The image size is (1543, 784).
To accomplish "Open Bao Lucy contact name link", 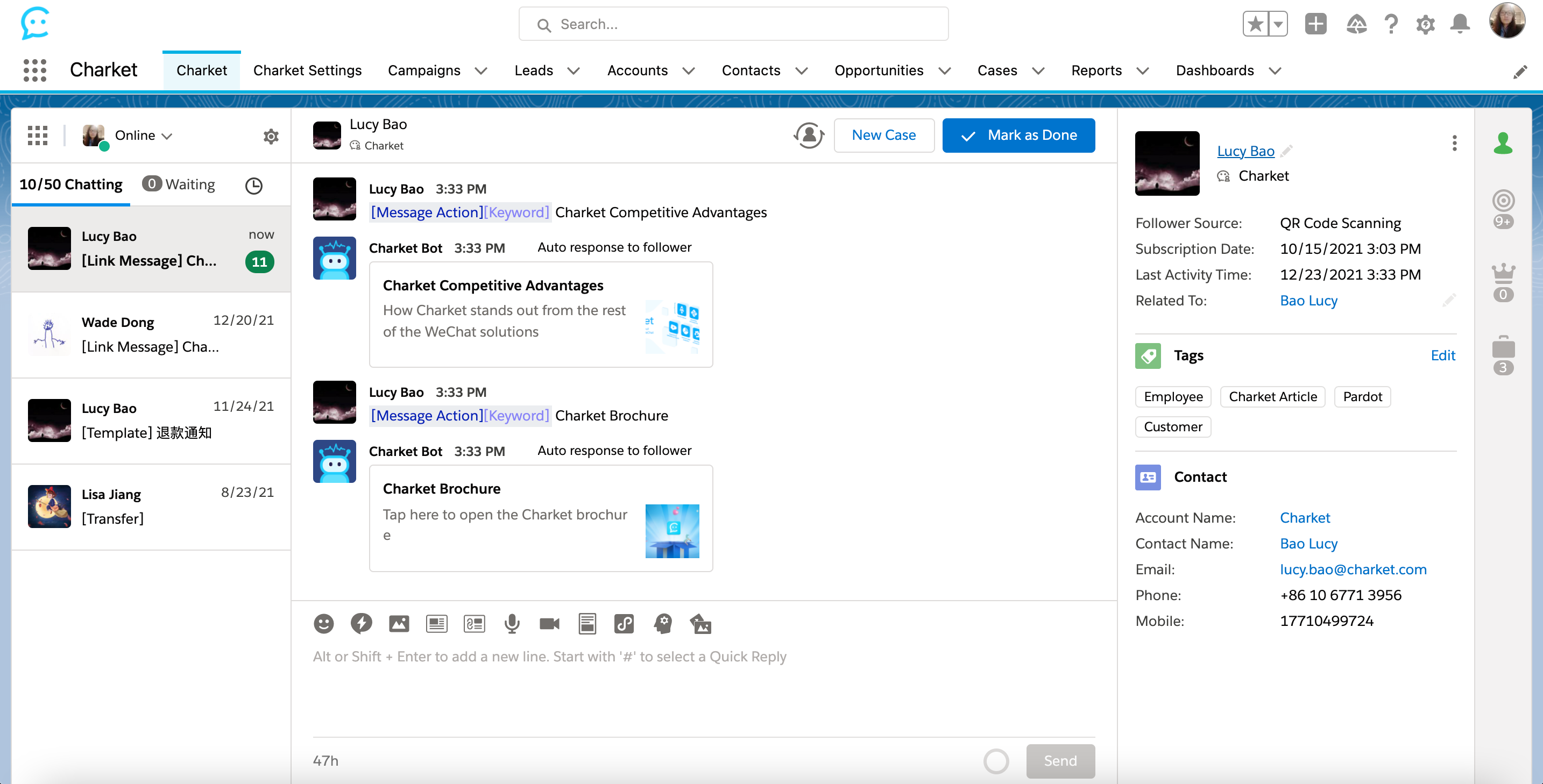I will (1308, 544).
